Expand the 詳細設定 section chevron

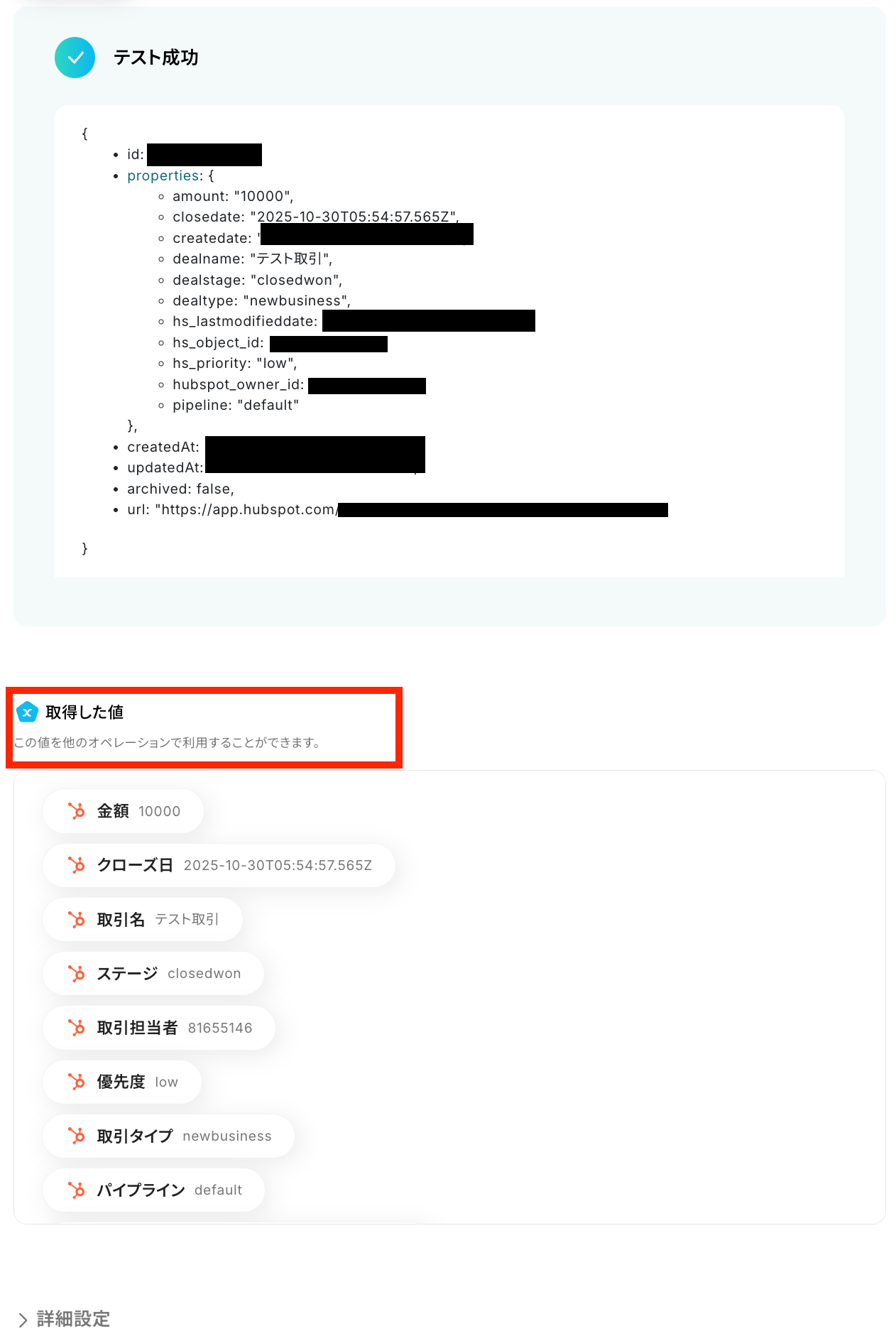coord(23,1320)
